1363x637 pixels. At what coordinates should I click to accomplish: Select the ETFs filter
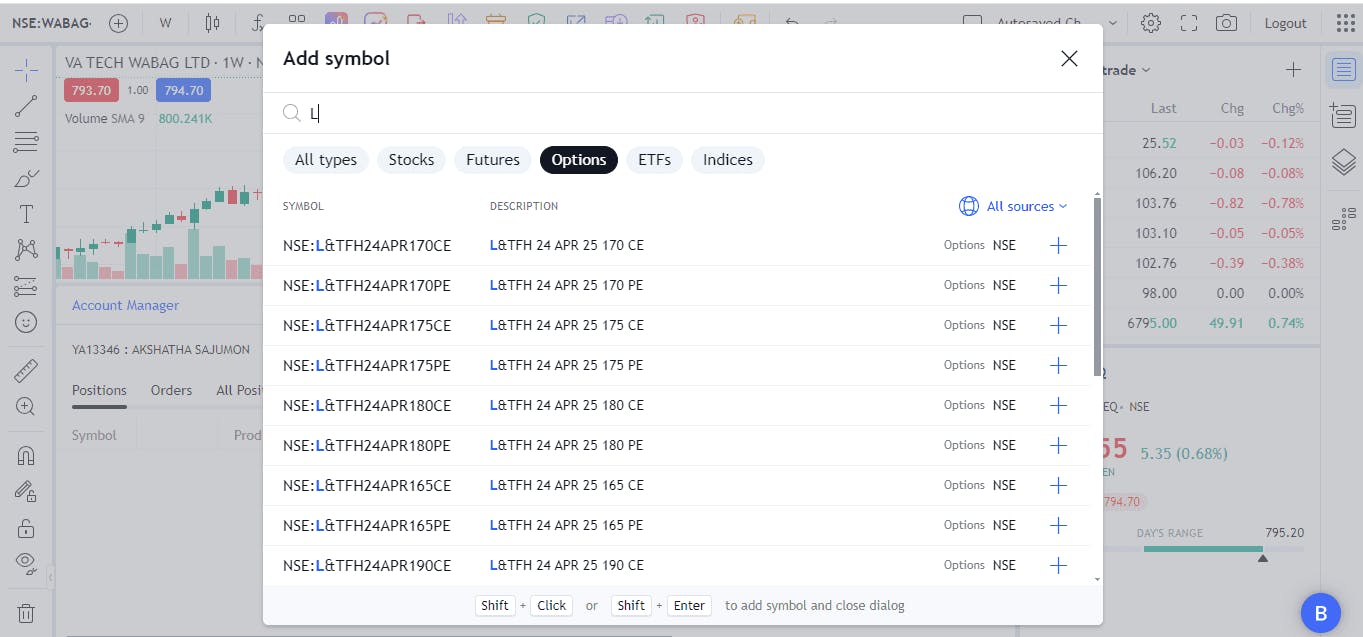click(654, 160)
